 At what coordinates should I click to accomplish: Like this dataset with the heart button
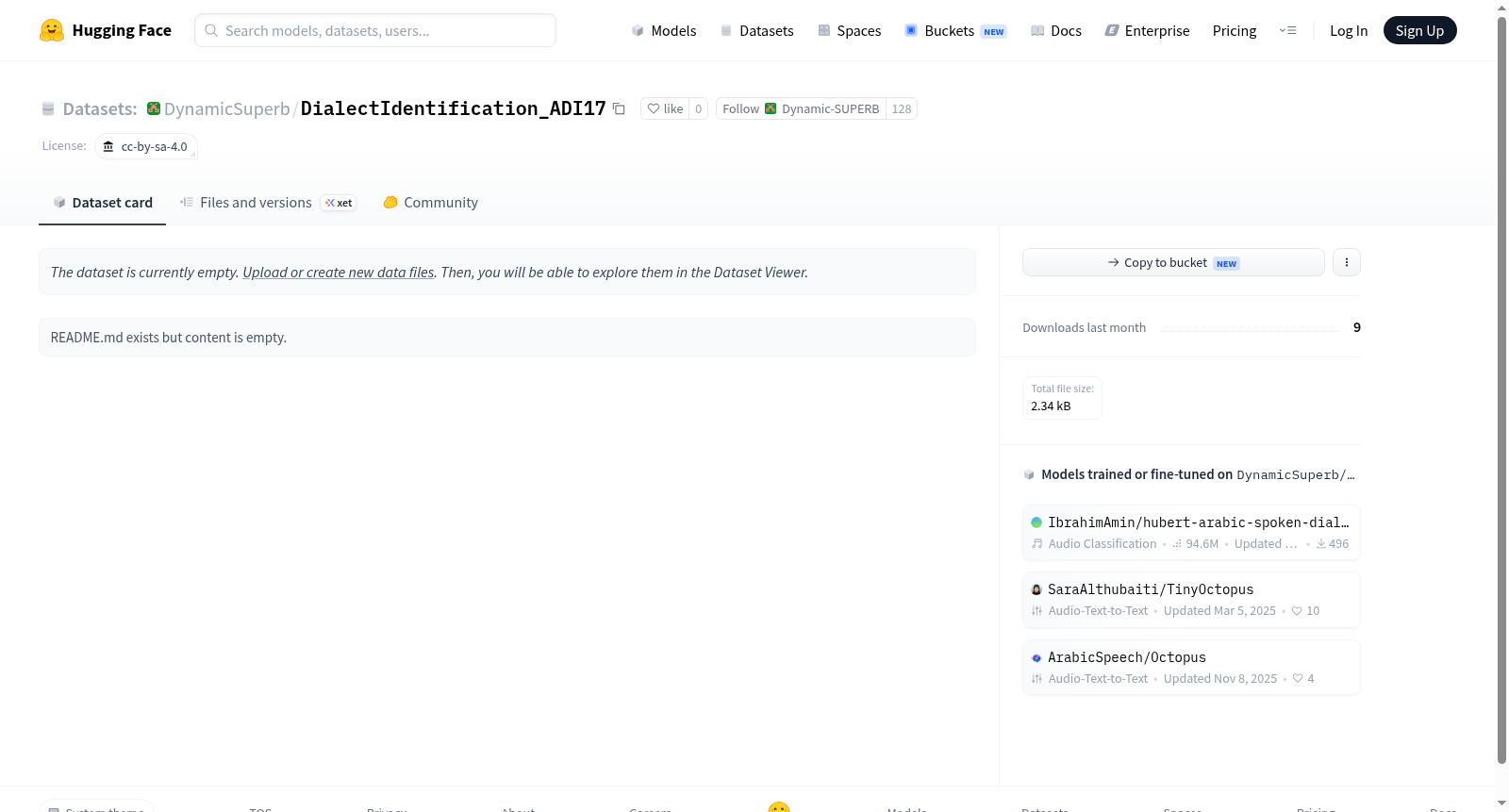[665, 108]
